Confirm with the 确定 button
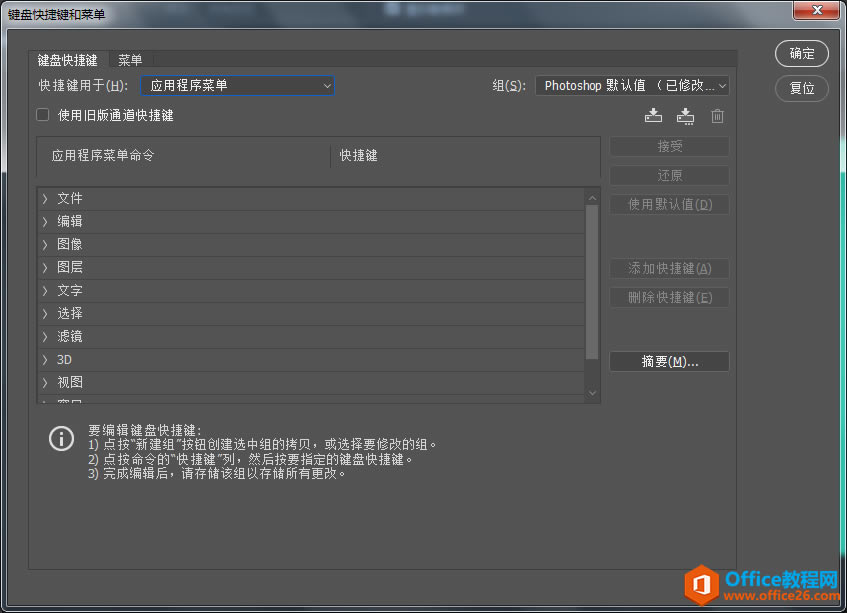This screenshot has height=613, width=847. coord(802,53)
